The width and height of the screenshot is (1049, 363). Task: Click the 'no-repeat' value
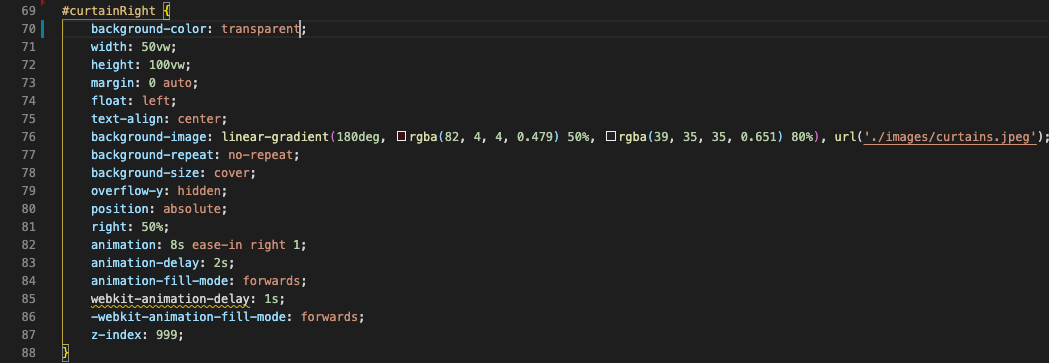coord(260,155)
